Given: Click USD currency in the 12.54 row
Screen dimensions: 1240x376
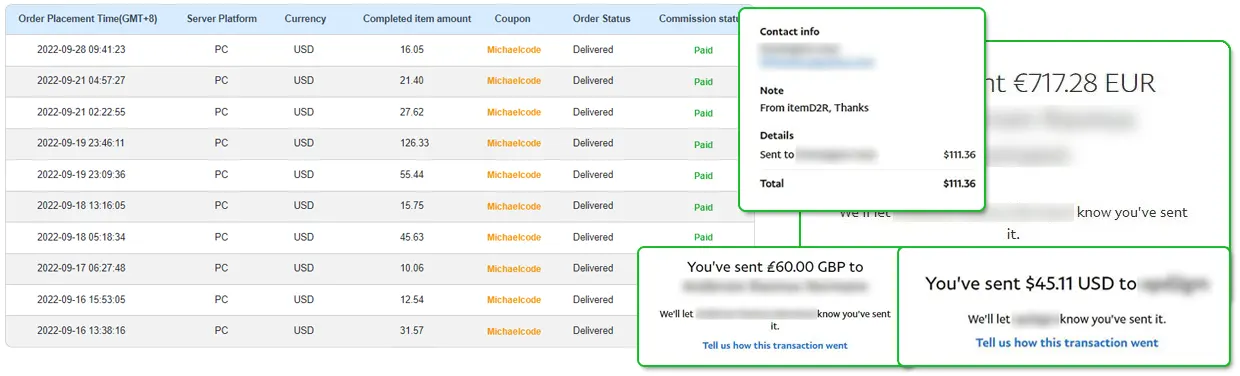Looking at the screenshot, I should [304, 299].
